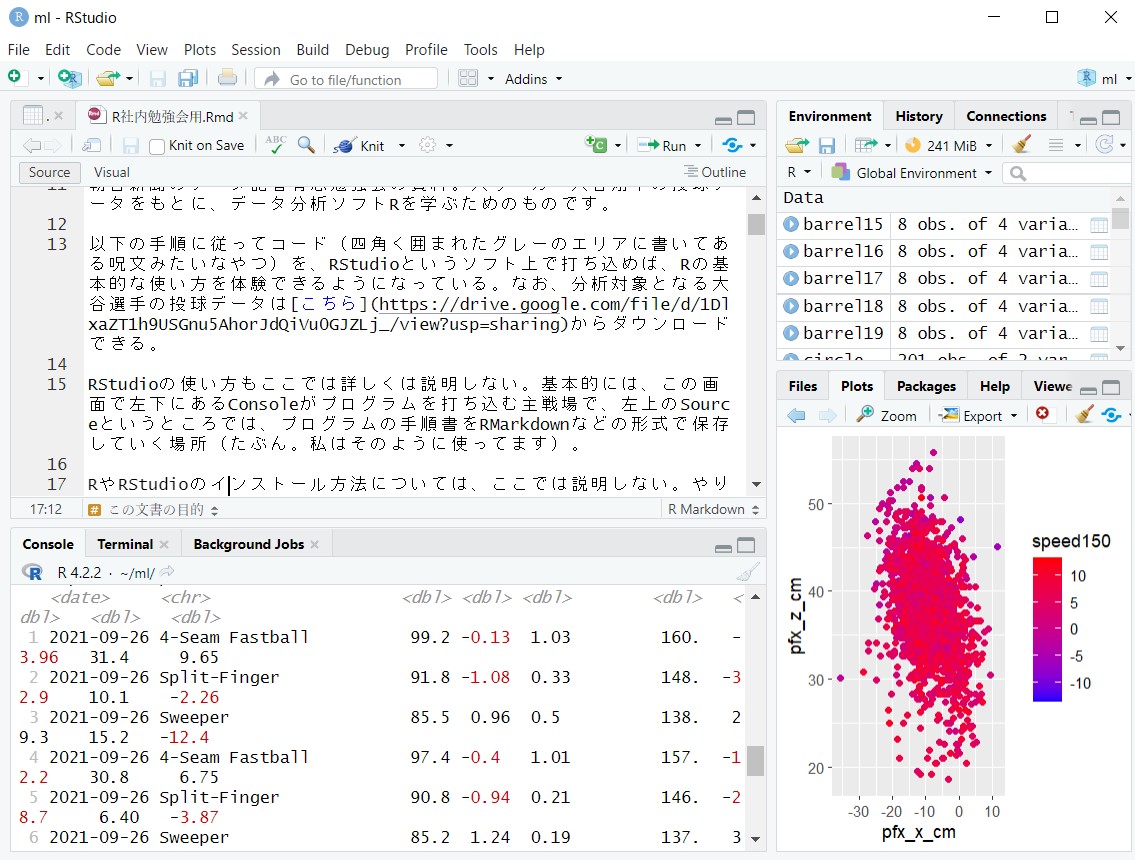Open the Files tab

point(803,387)
